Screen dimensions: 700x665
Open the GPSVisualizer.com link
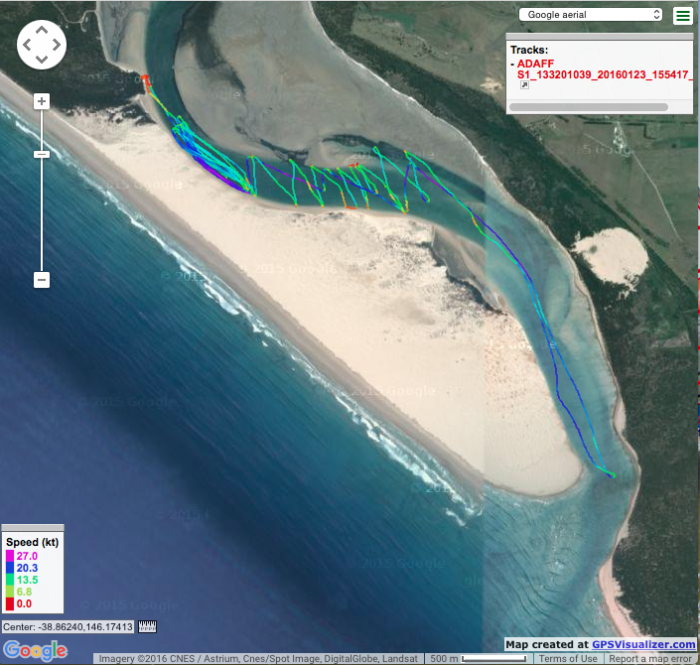643,645
